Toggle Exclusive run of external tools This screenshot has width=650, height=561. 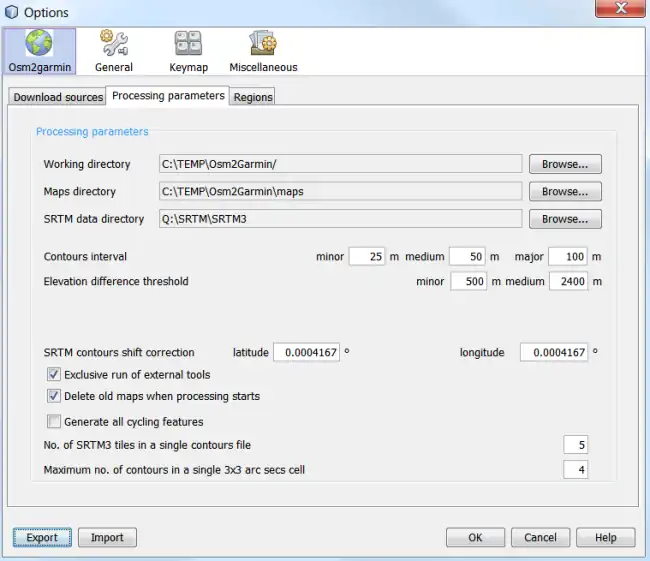54,375
